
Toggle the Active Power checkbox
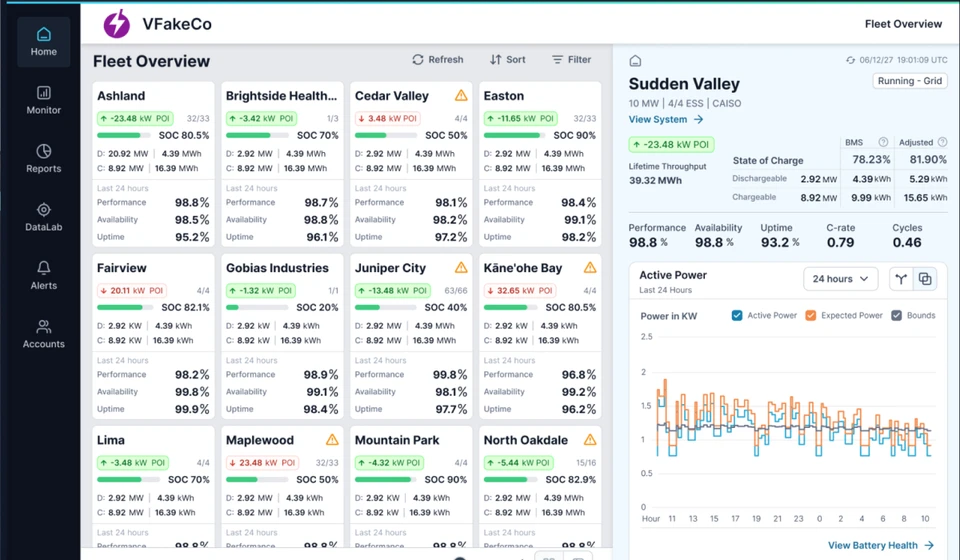pyautogui.click(x=737, y=316)
